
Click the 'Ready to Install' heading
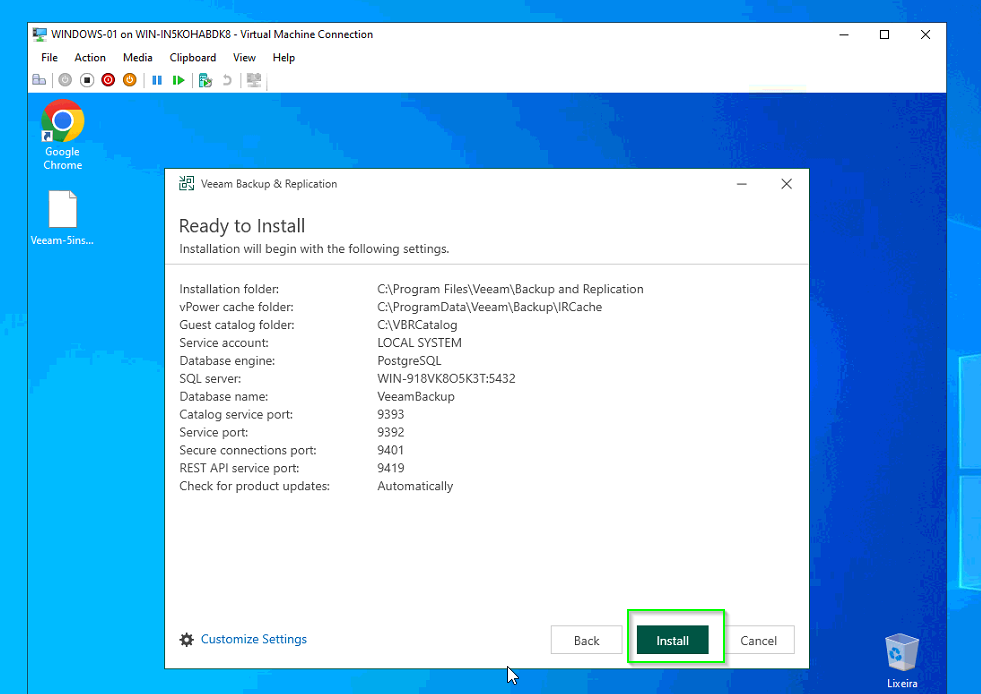242,226
